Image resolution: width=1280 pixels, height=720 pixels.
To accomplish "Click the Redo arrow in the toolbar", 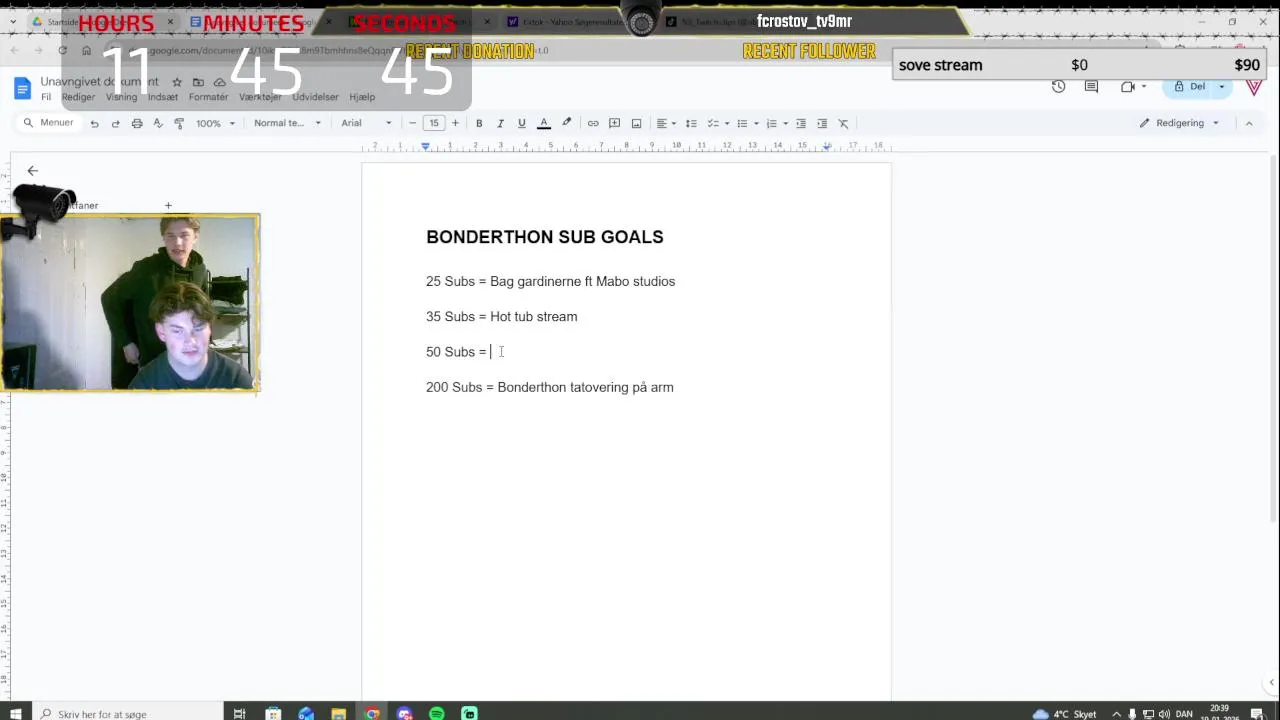I will [115, 123].
